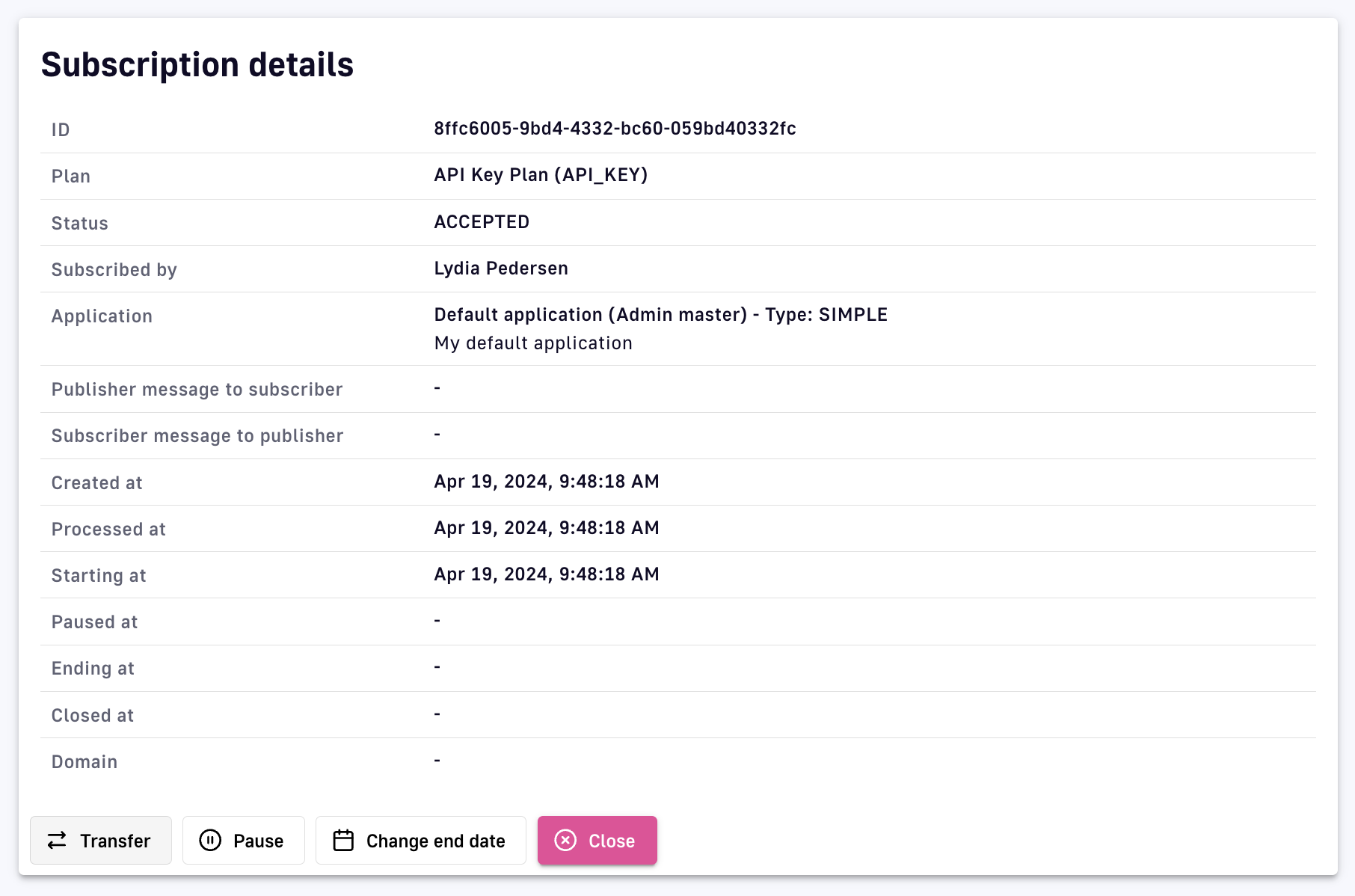Click the Created at timestamp value

[547, 482]
